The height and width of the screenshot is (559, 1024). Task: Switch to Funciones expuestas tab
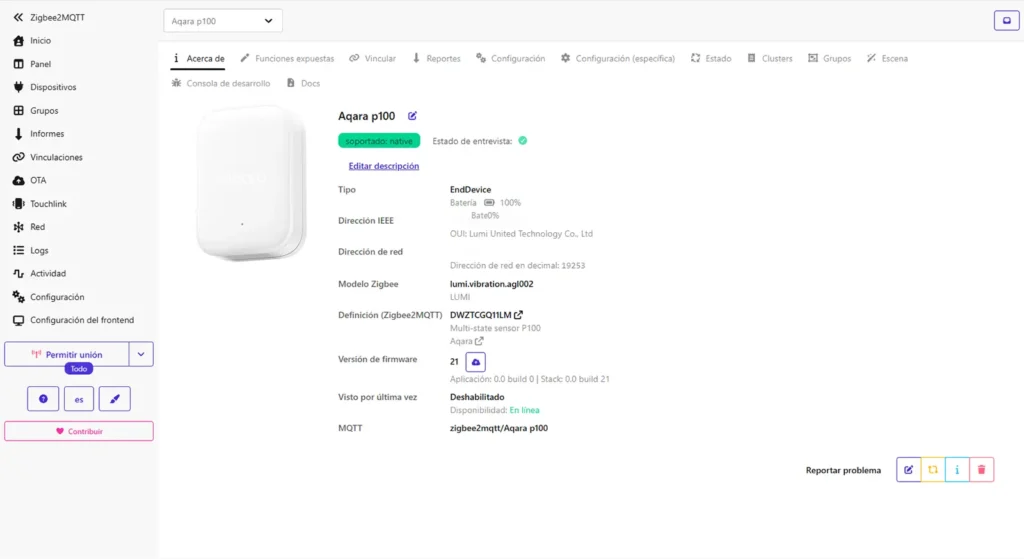pyautogui.click(x=287, y=59)
